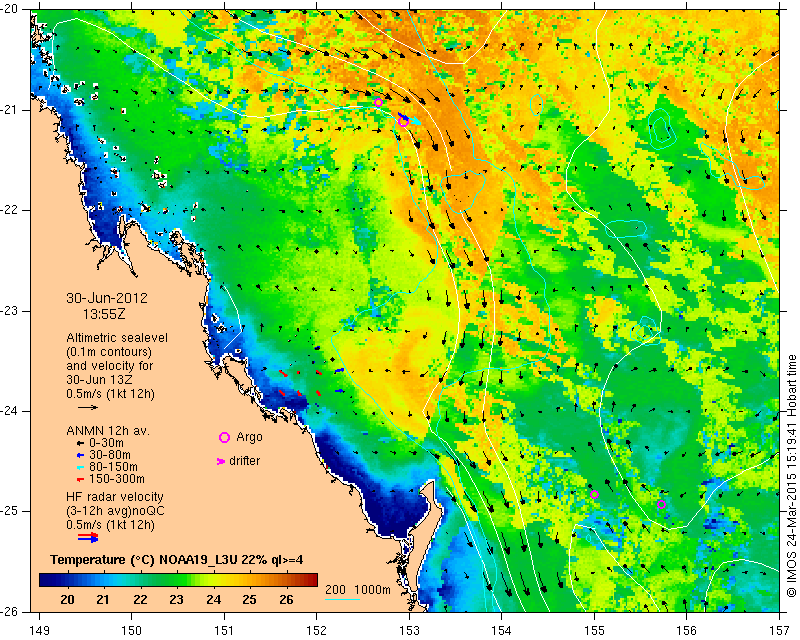Click the 24 value on temperature colorbar
The height and width of the screenshot is (640, 800).
(213, 599)
